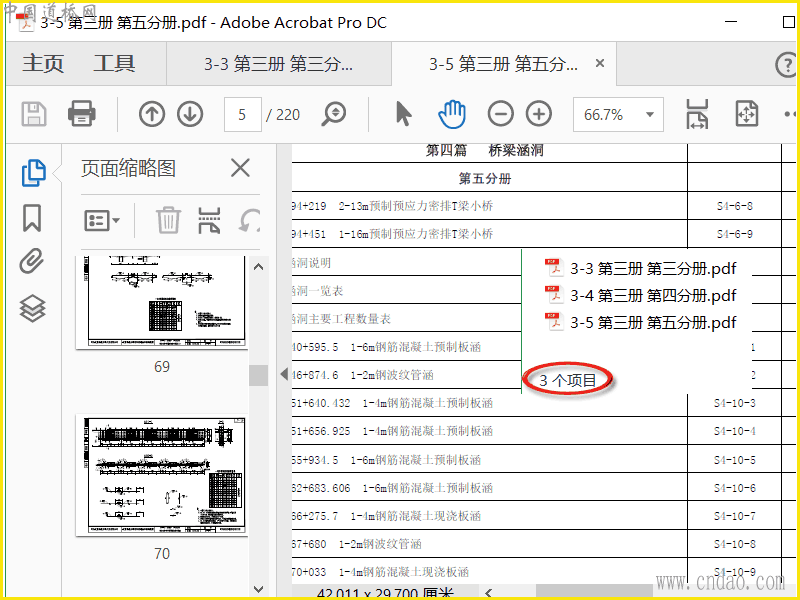Delete selected page with trash icon
800x600 pixels.
point(168,220)
